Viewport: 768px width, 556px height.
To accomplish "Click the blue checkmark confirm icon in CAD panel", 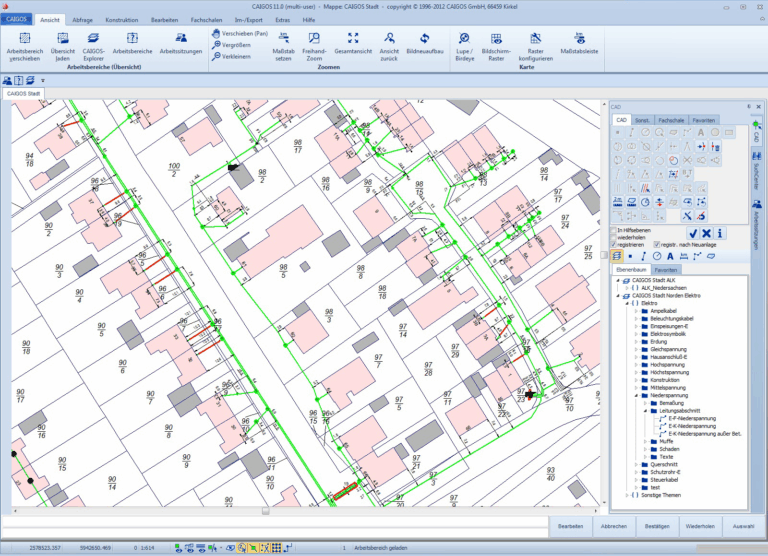I will [691, 233].
